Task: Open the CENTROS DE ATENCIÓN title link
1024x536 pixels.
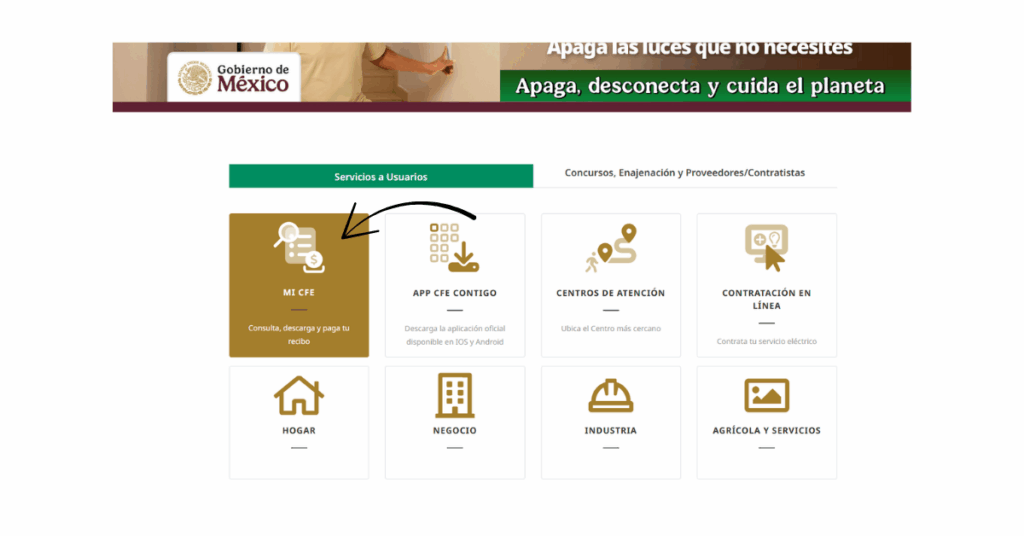Action: click(x=611, y=293)
